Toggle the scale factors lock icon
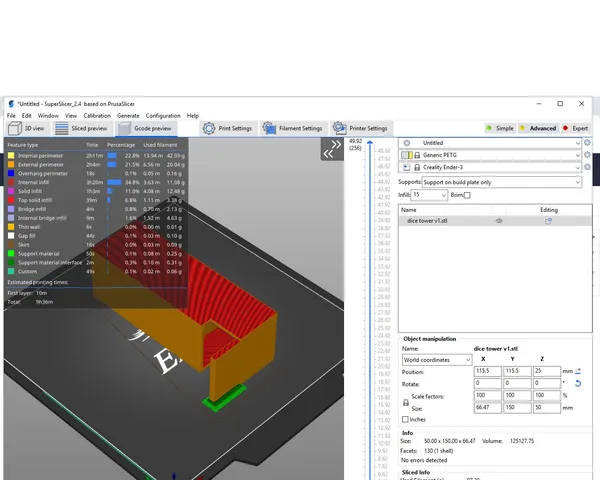This screenshot has height=480, width=600. (x=406, y=403)
